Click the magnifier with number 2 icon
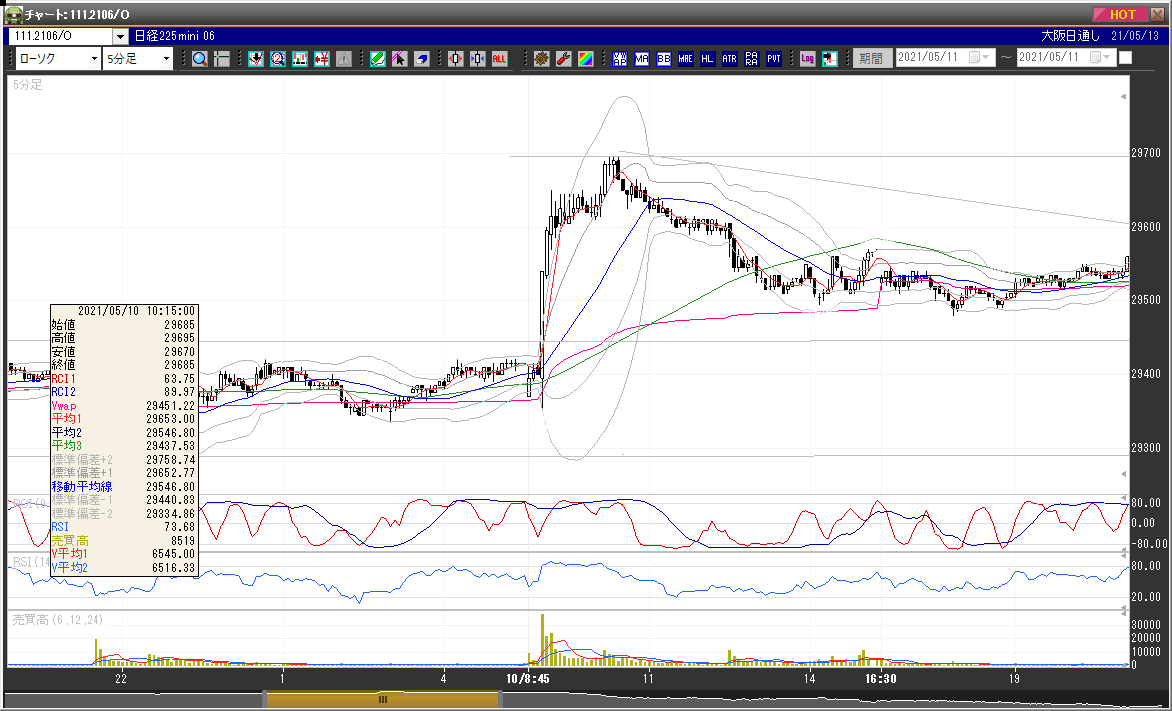 [x=278, y=58]
